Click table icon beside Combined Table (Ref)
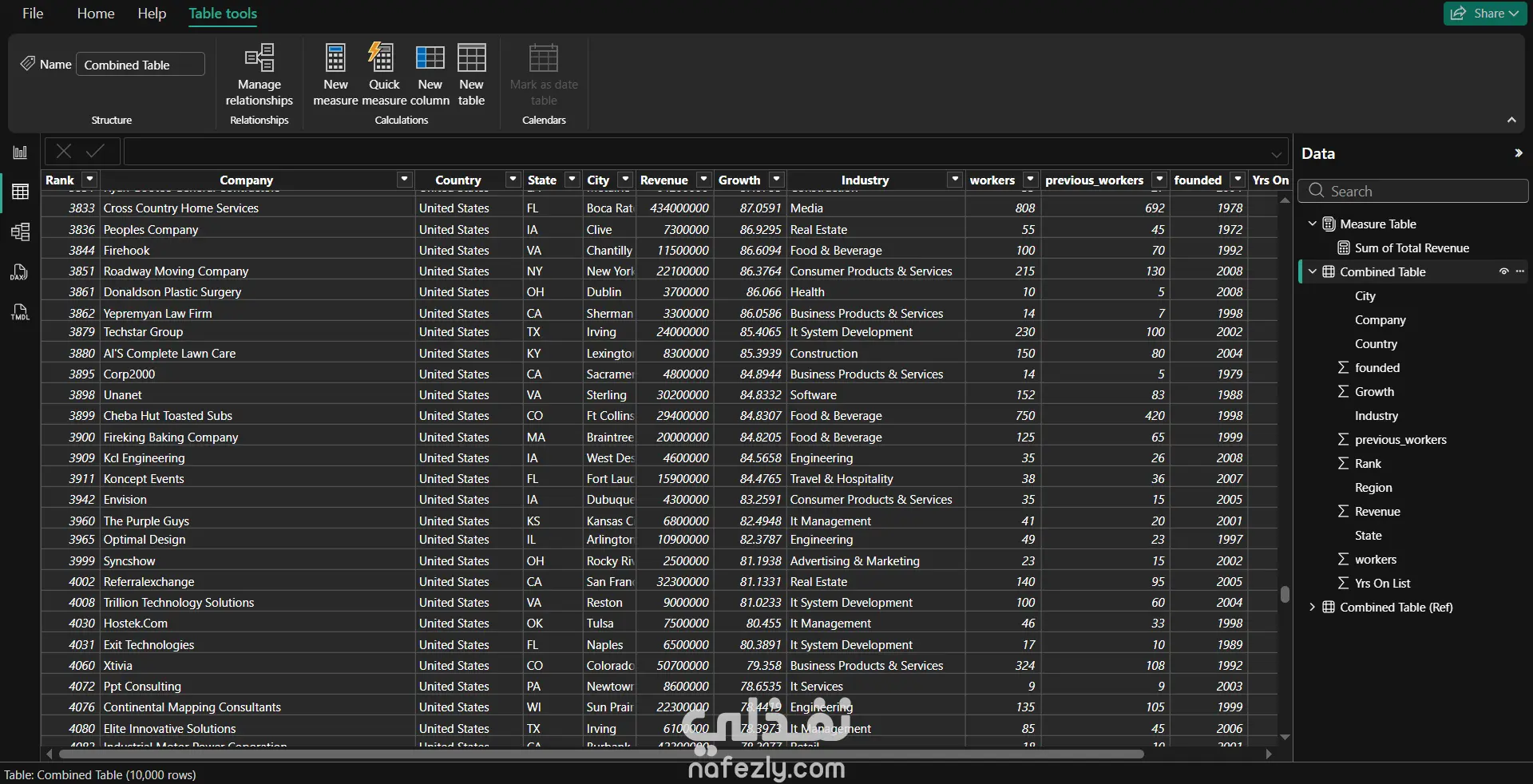 (1329, 607)
